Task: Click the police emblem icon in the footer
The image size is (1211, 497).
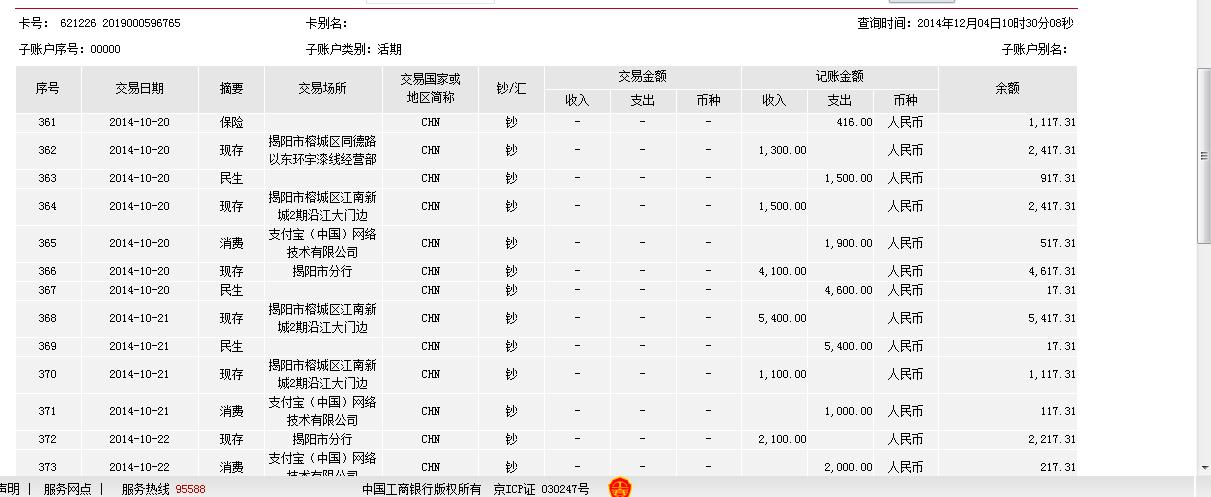Action: click(621, 488)
